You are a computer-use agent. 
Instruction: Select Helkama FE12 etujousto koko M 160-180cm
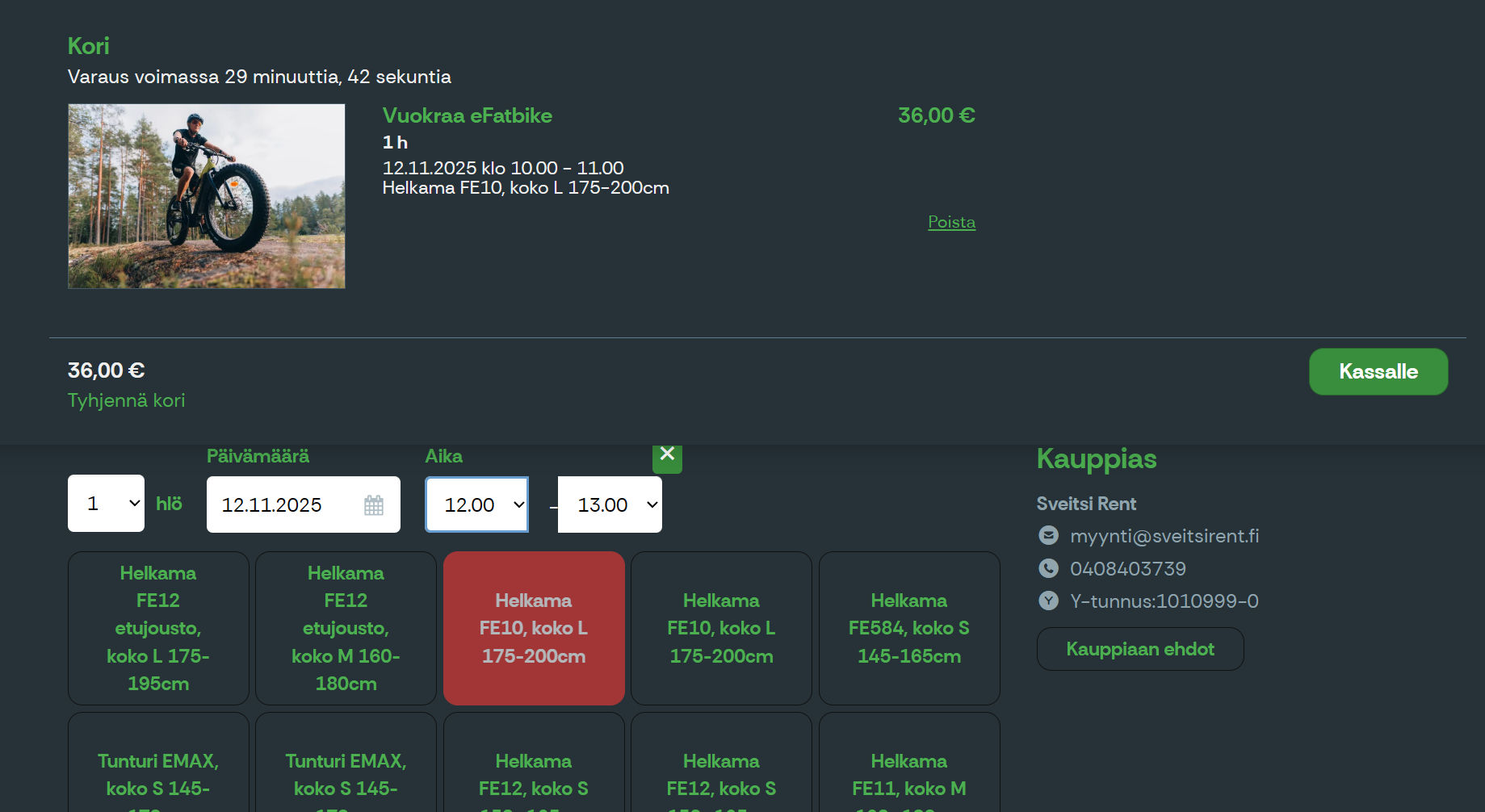coord(346,628)
